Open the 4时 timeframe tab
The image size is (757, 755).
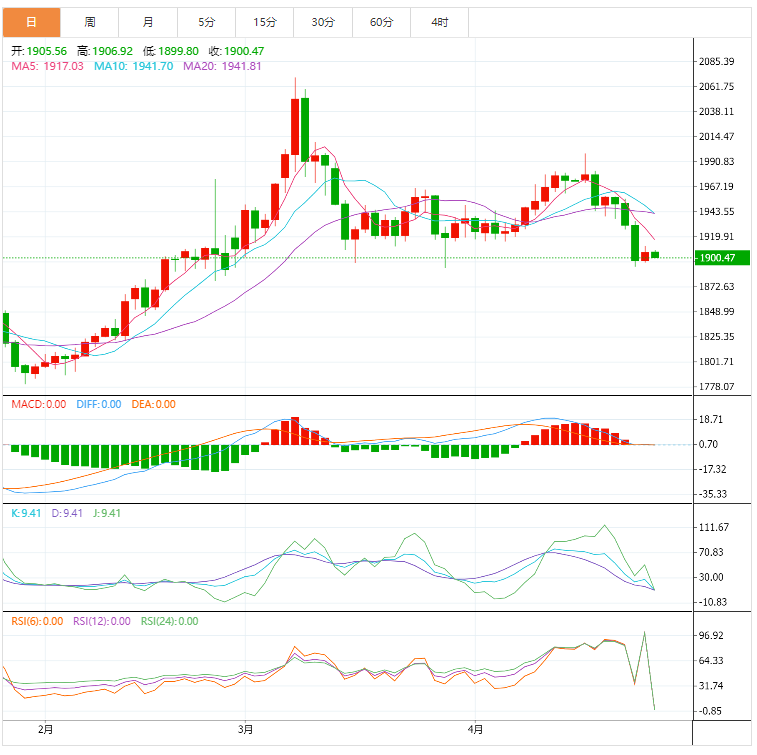click(440, 22)
